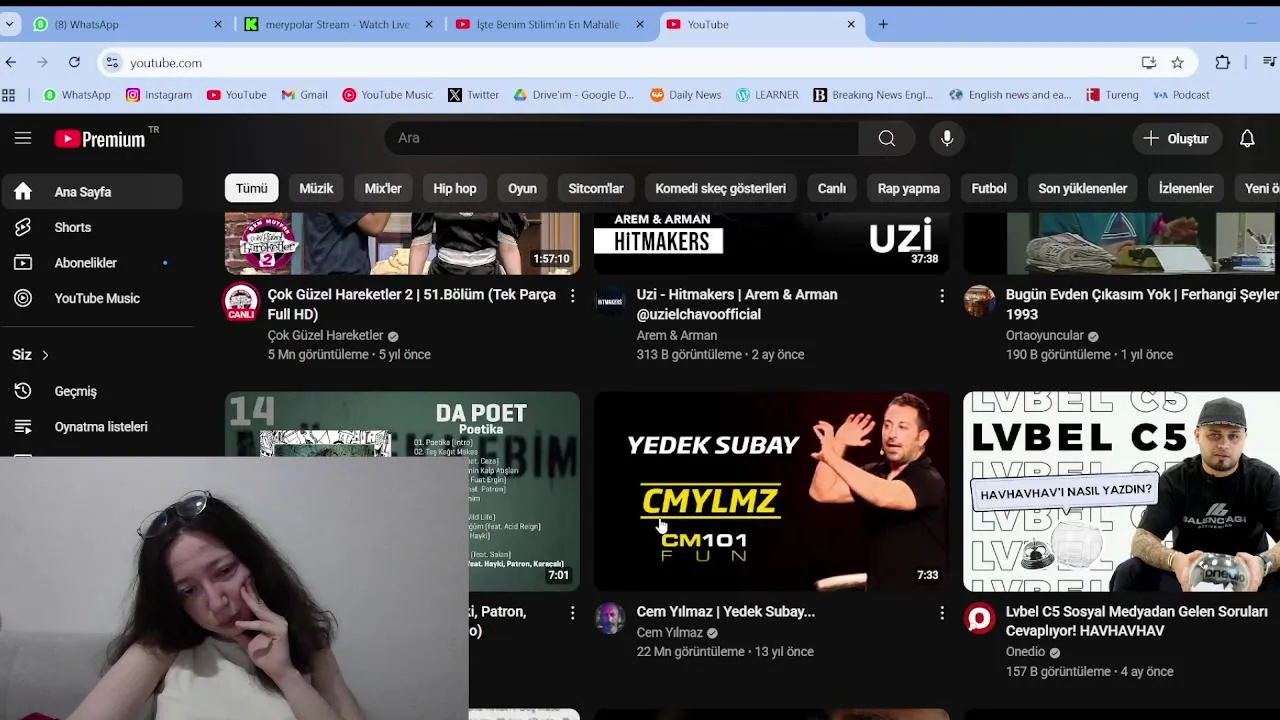Select the Tümü filter chip

click(252, 188)
